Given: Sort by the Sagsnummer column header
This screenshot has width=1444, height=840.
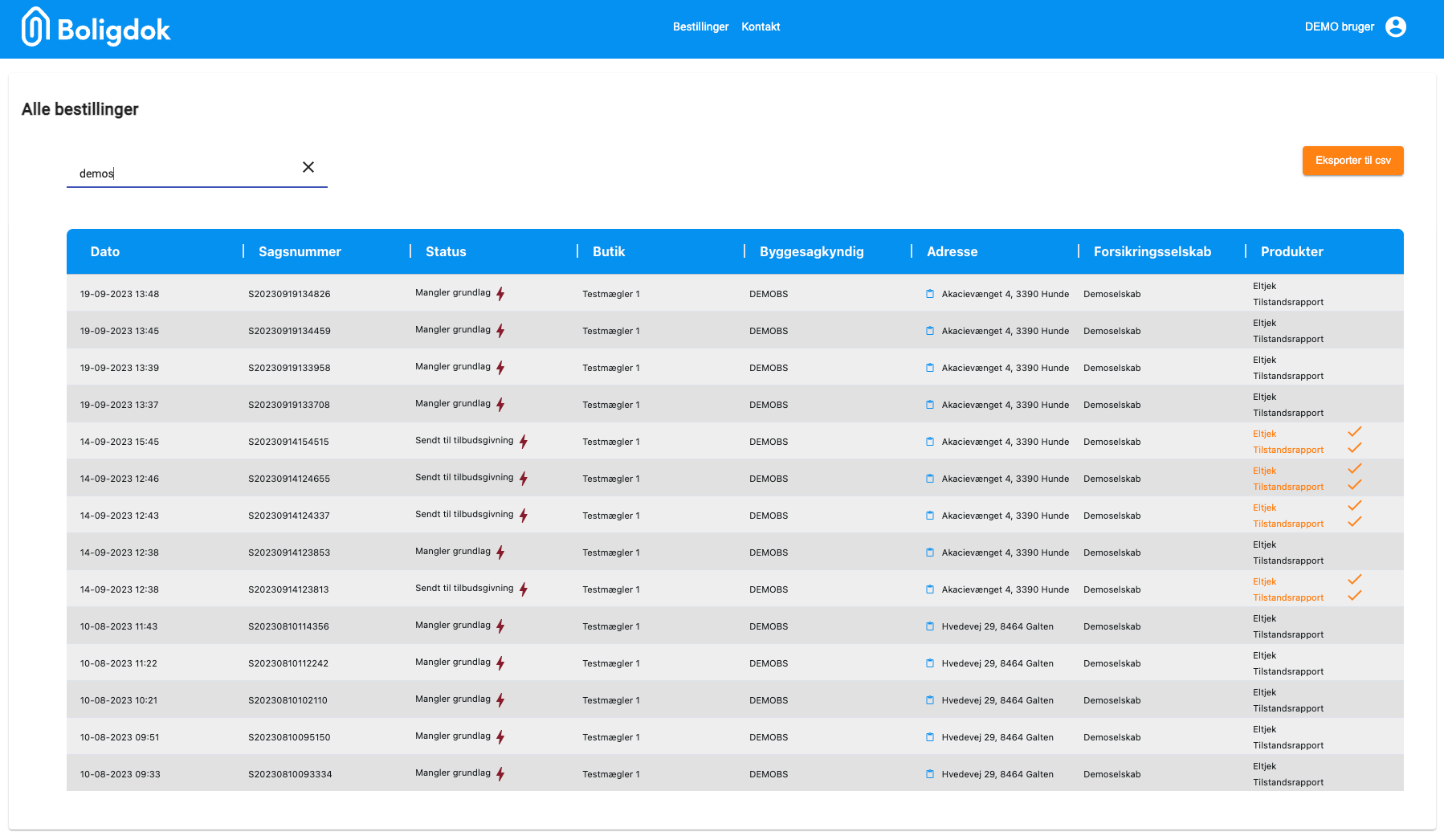Looking at the screenshot, I should click(300, 251).
